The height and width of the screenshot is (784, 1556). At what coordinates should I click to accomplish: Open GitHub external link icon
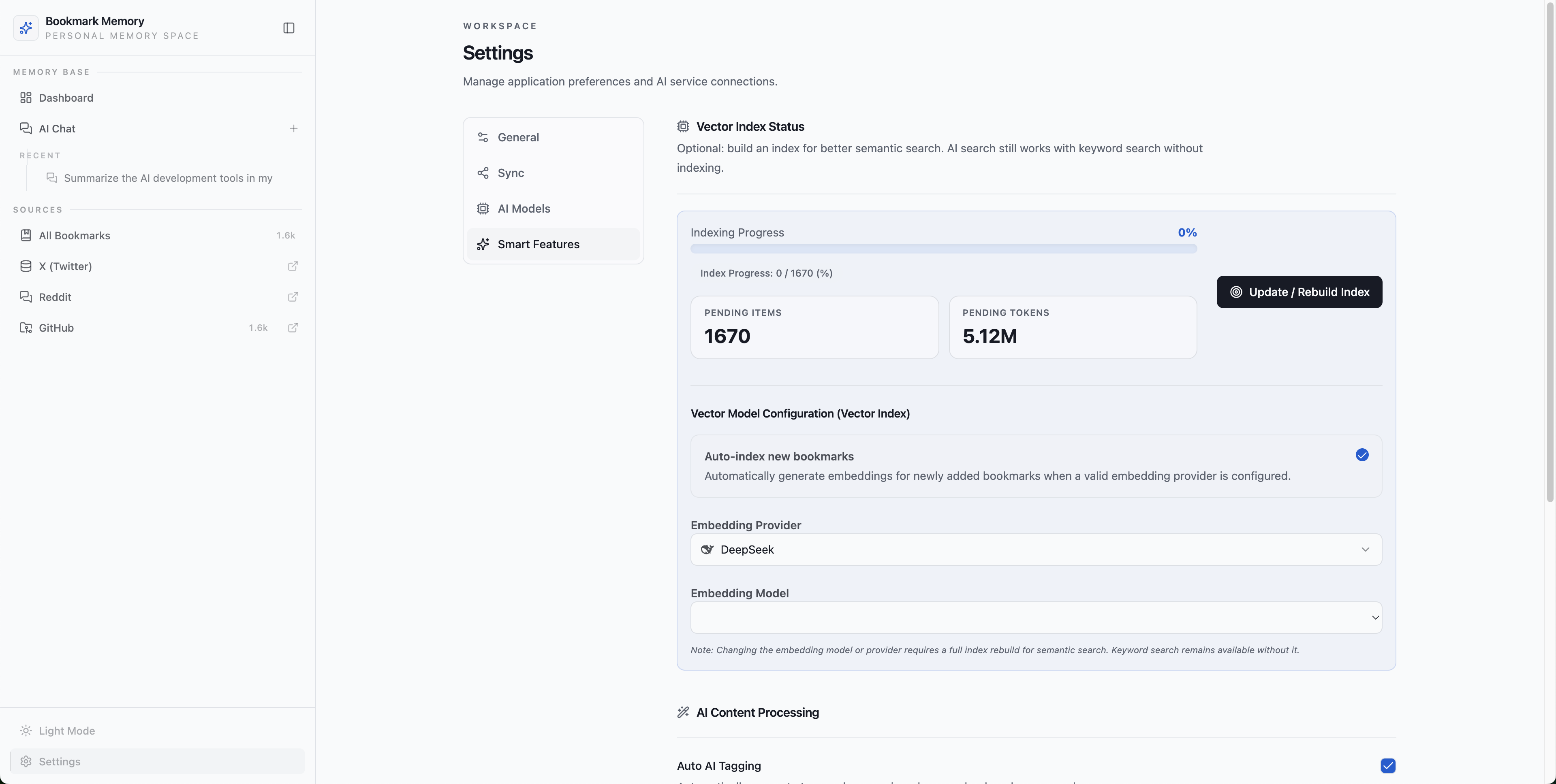[293, 328]
